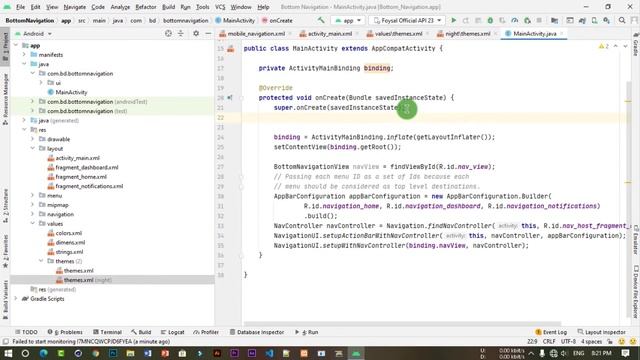This screenshot has height=360, width=640.
Task: Open the Build Variants side tab
Action: point(5,300)
